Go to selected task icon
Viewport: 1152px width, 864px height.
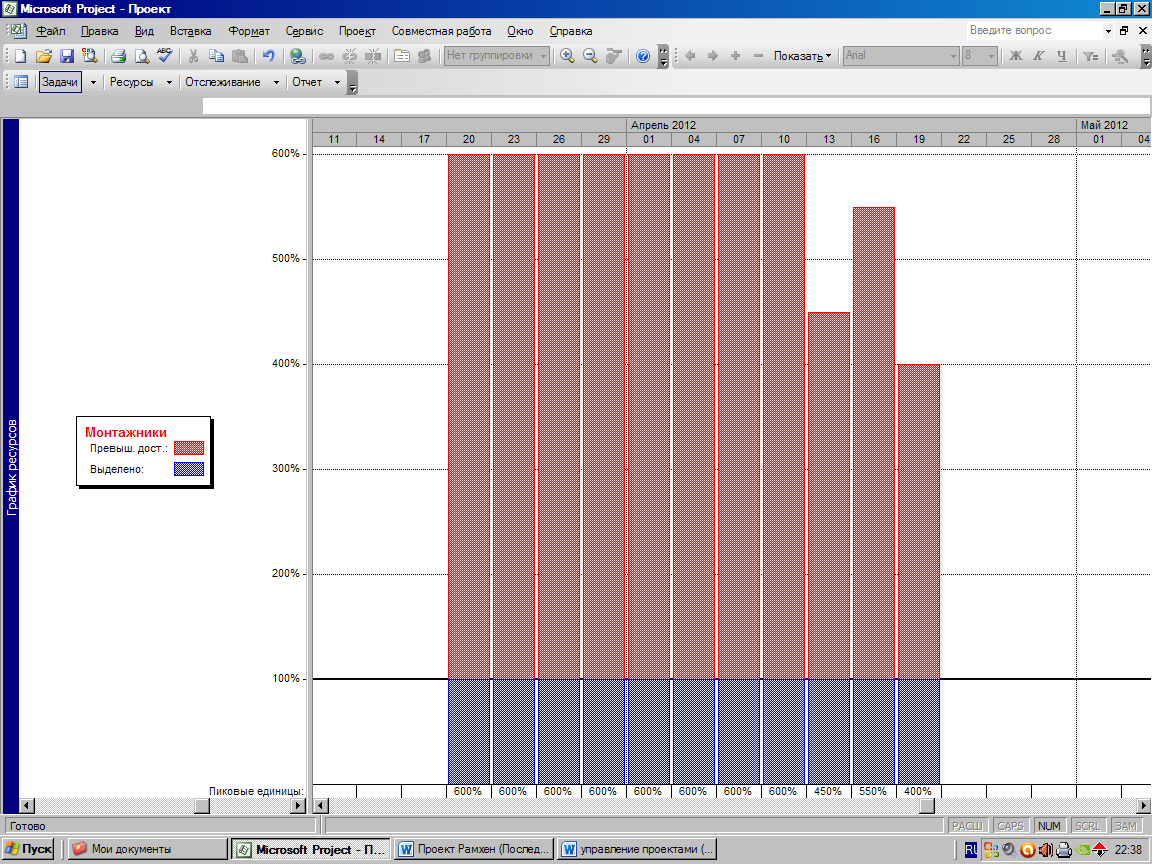click(613, 56)
